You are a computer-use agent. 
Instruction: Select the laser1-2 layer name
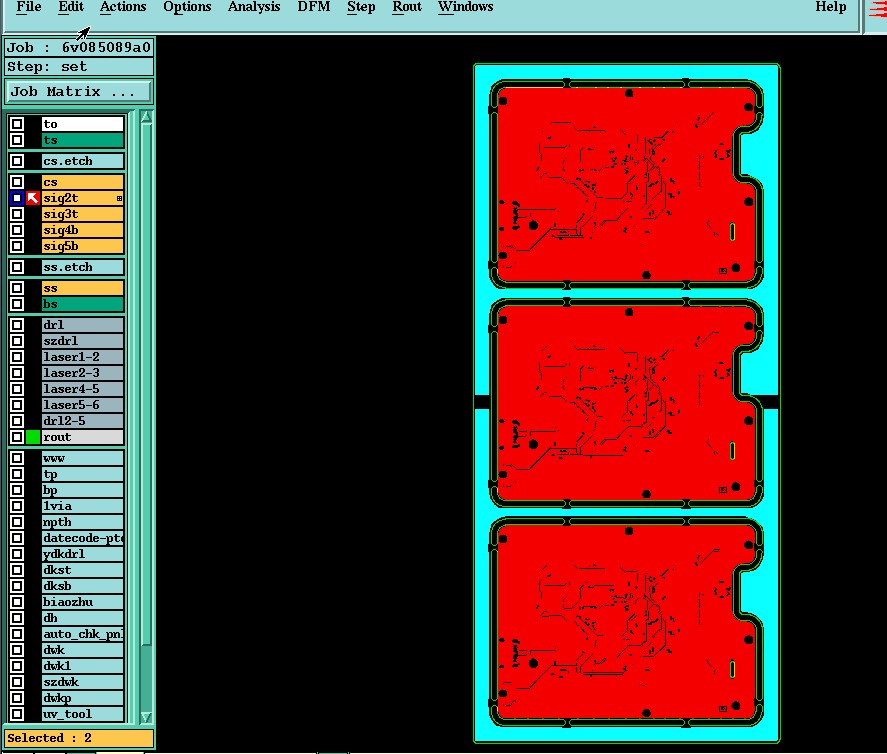[83, 357]
